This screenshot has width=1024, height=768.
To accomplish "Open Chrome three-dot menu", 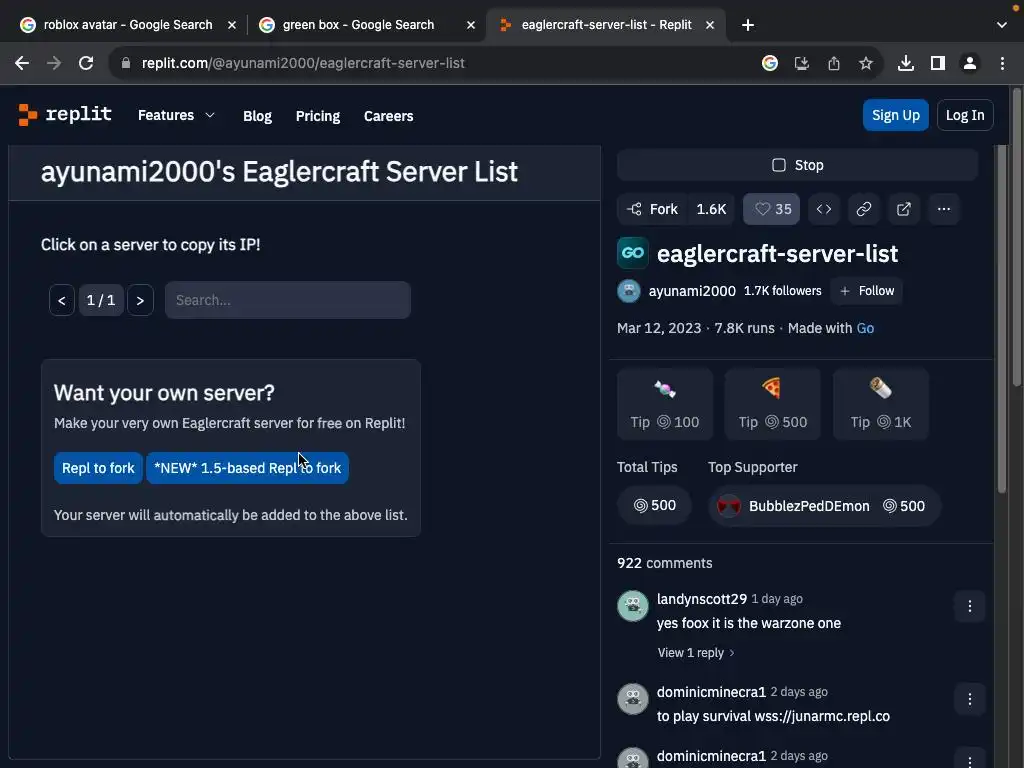I will [x=1002, y=63].
